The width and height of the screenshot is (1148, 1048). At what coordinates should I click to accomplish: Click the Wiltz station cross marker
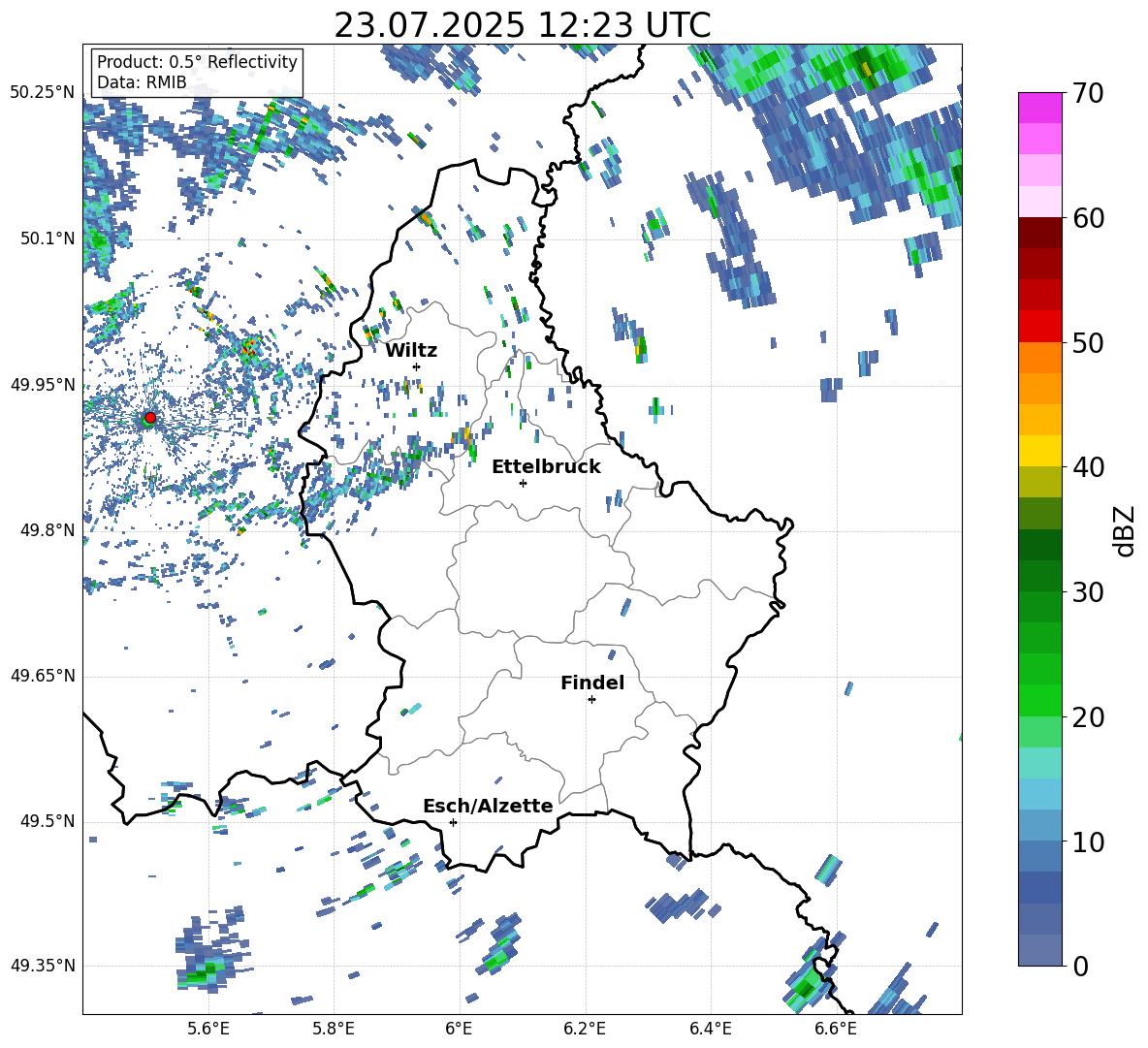point(417,366)
